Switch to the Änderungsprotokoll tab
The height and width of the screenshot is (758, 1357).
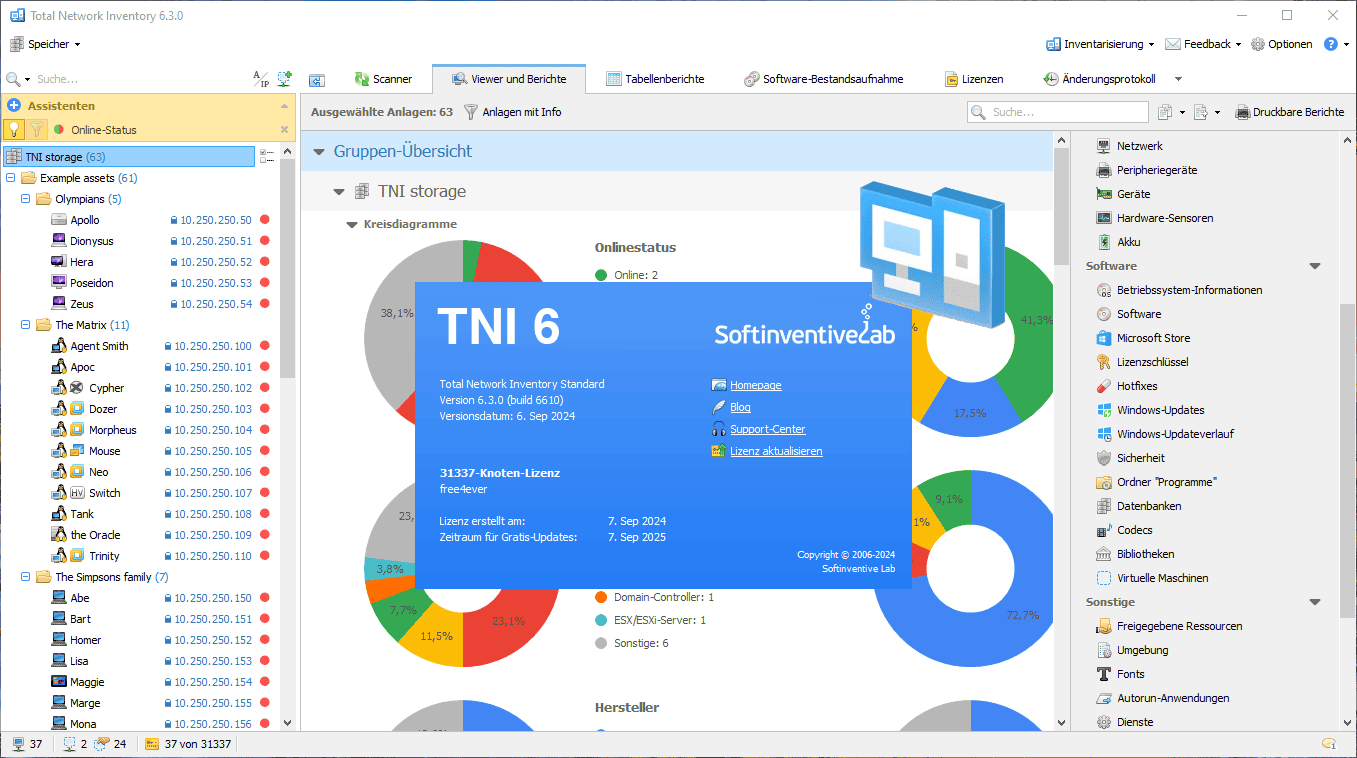(x=1098, y=79)
